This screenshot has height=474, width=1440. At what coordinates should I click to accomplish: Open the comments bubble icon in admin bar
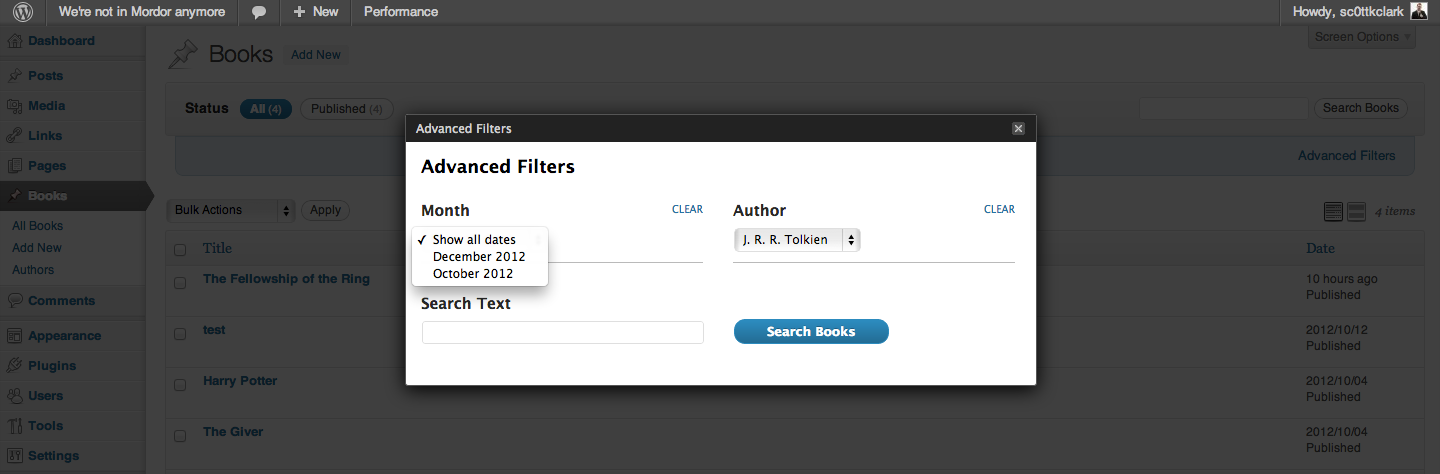click(x=259, y=12)
